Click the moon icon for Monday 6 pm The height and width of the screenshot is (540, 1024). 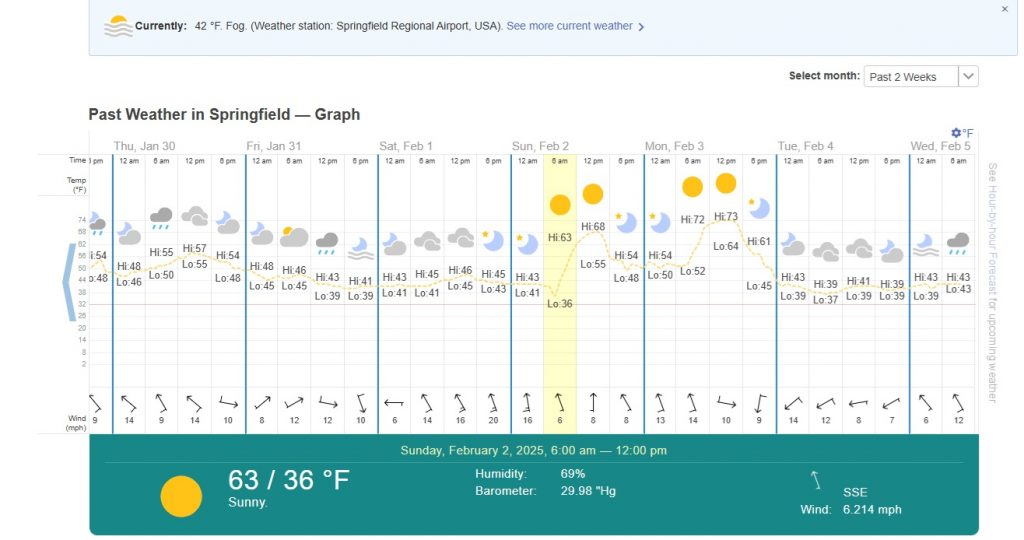tap(760, 208)
